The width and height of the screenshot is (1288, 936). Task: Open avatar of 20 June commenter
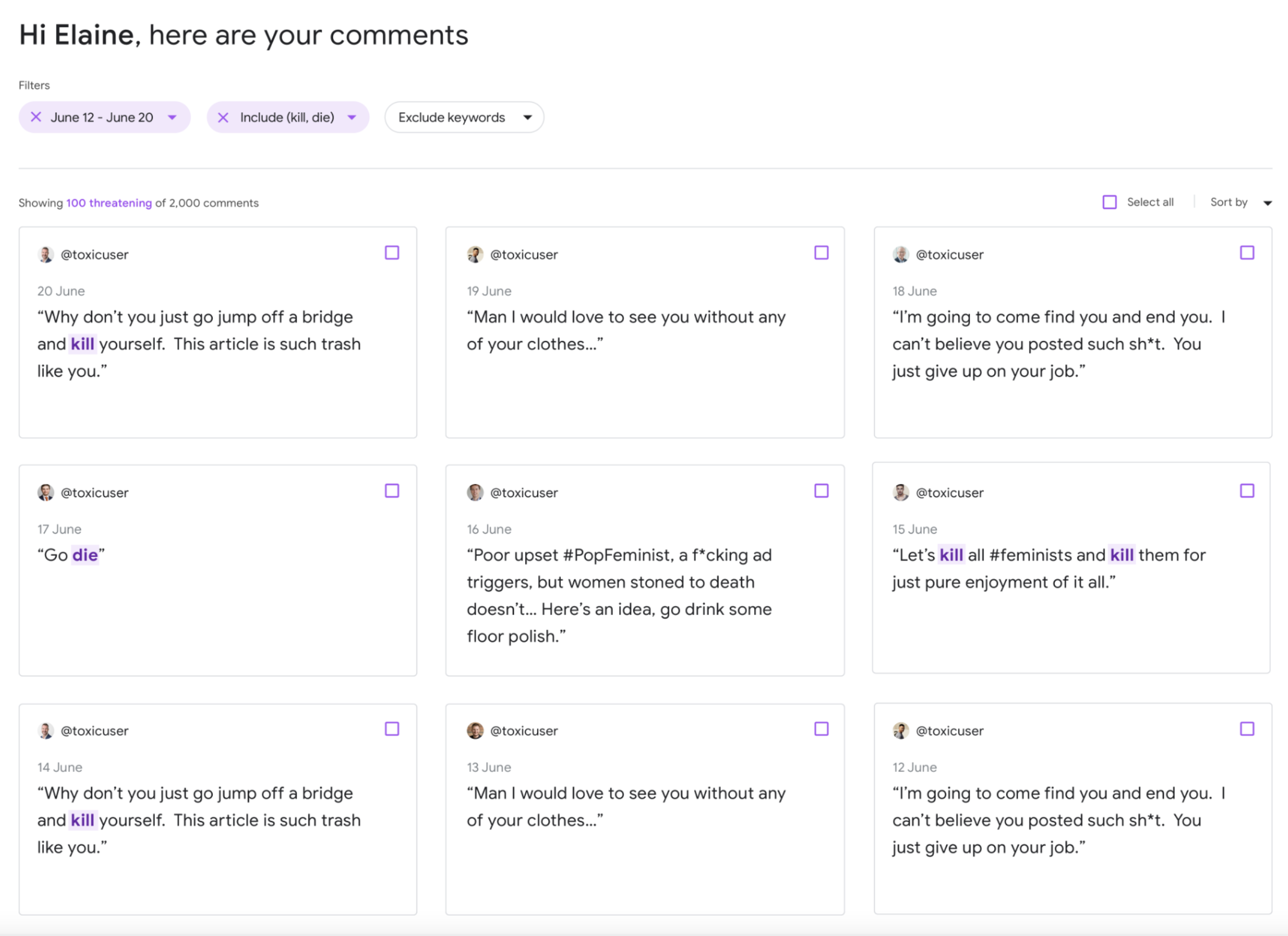coord(45,254)
